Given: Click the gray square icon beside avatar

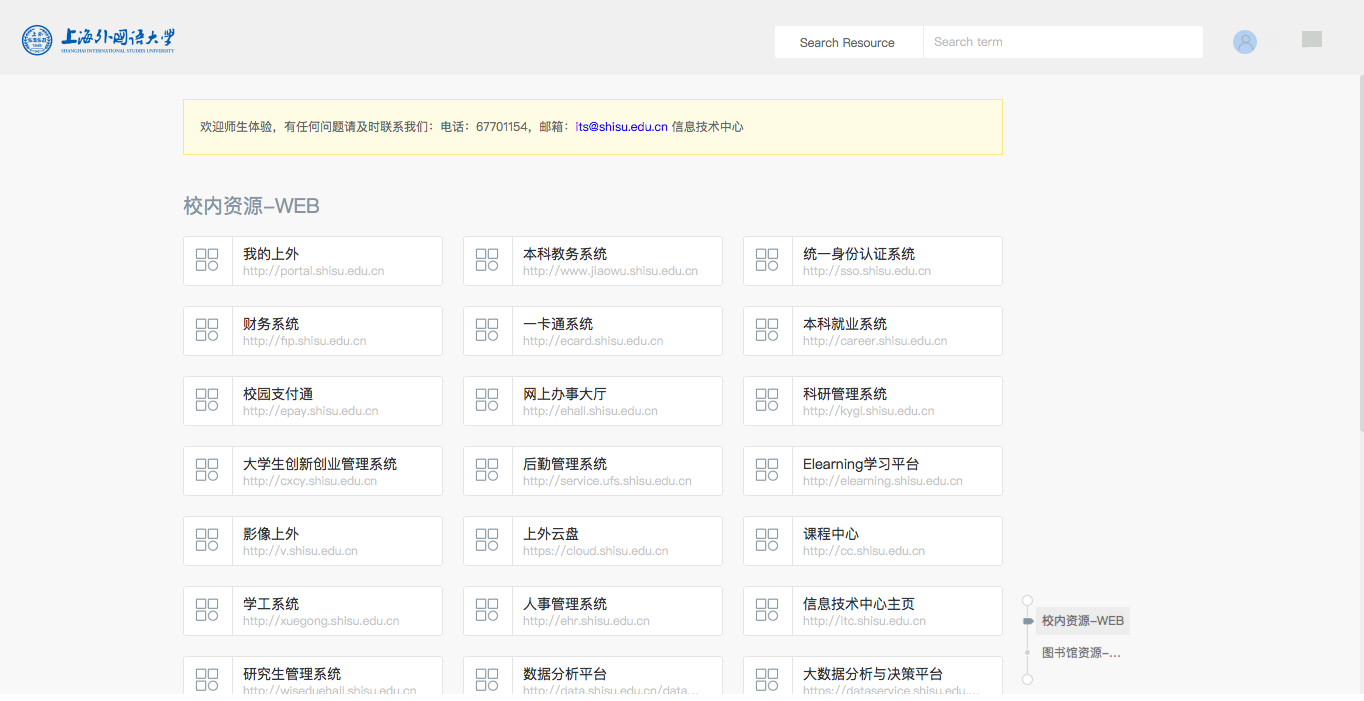Looking at the screenshot, I should pyautogui.click(x=1312, y=39).
